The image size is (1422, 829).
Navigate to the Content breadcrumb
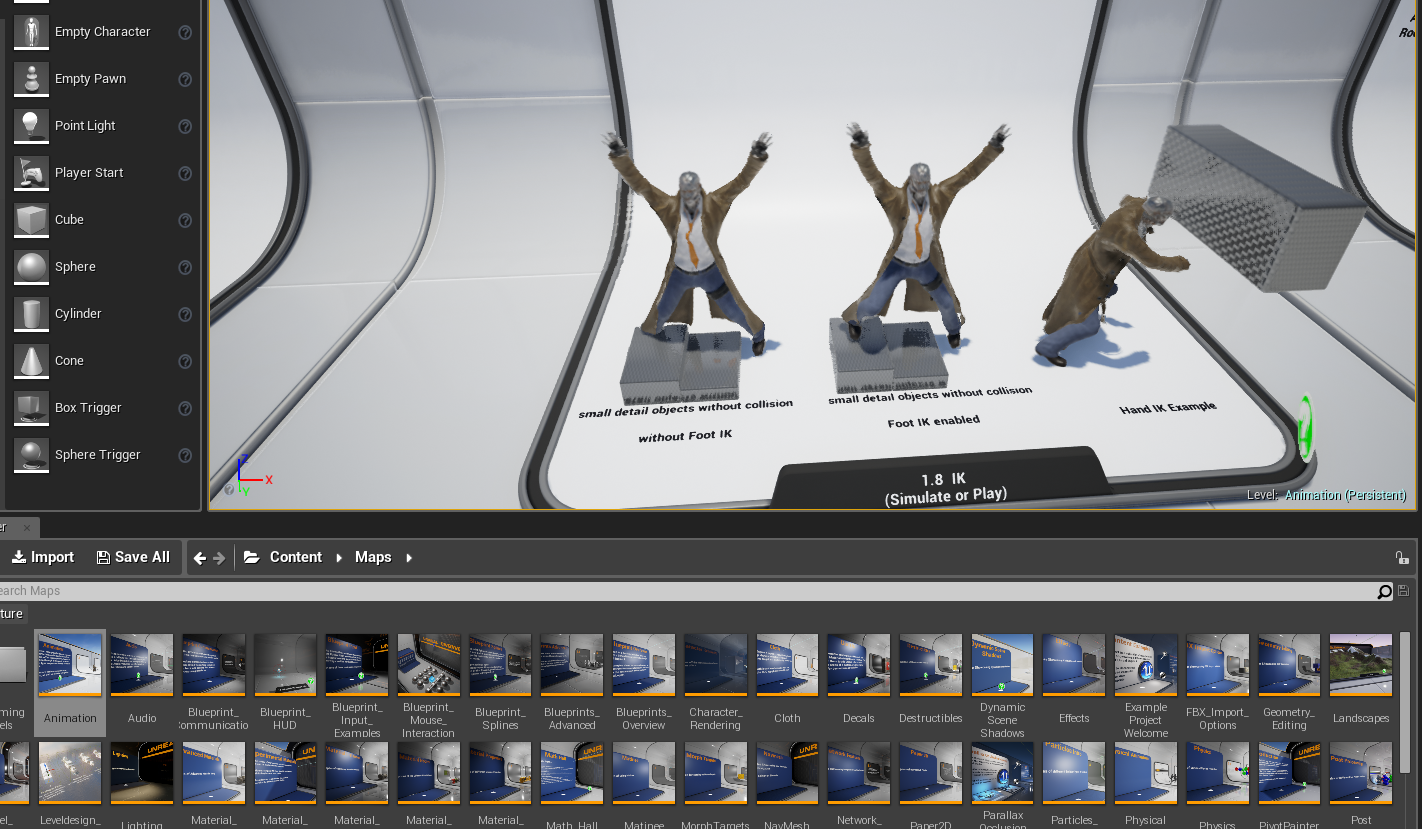296,557
